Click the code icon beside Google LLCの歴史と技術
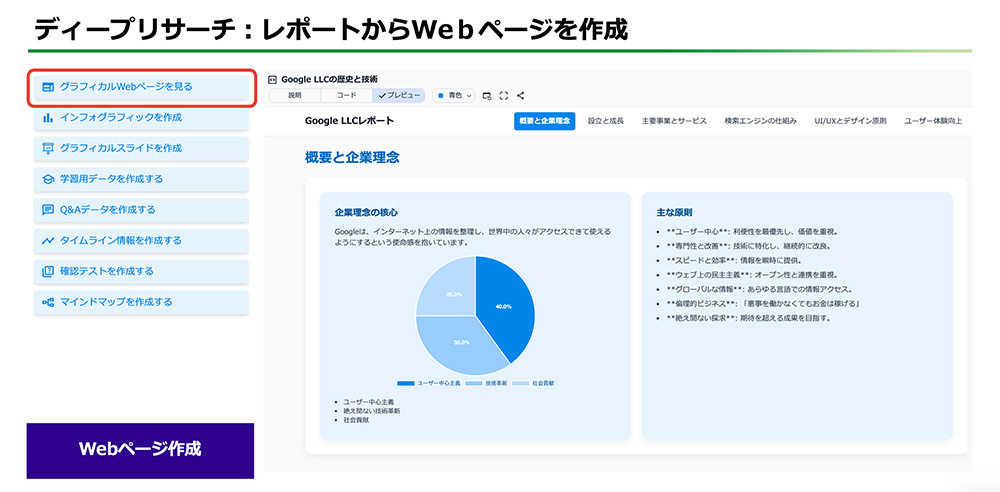 click(x=273, y=79)
